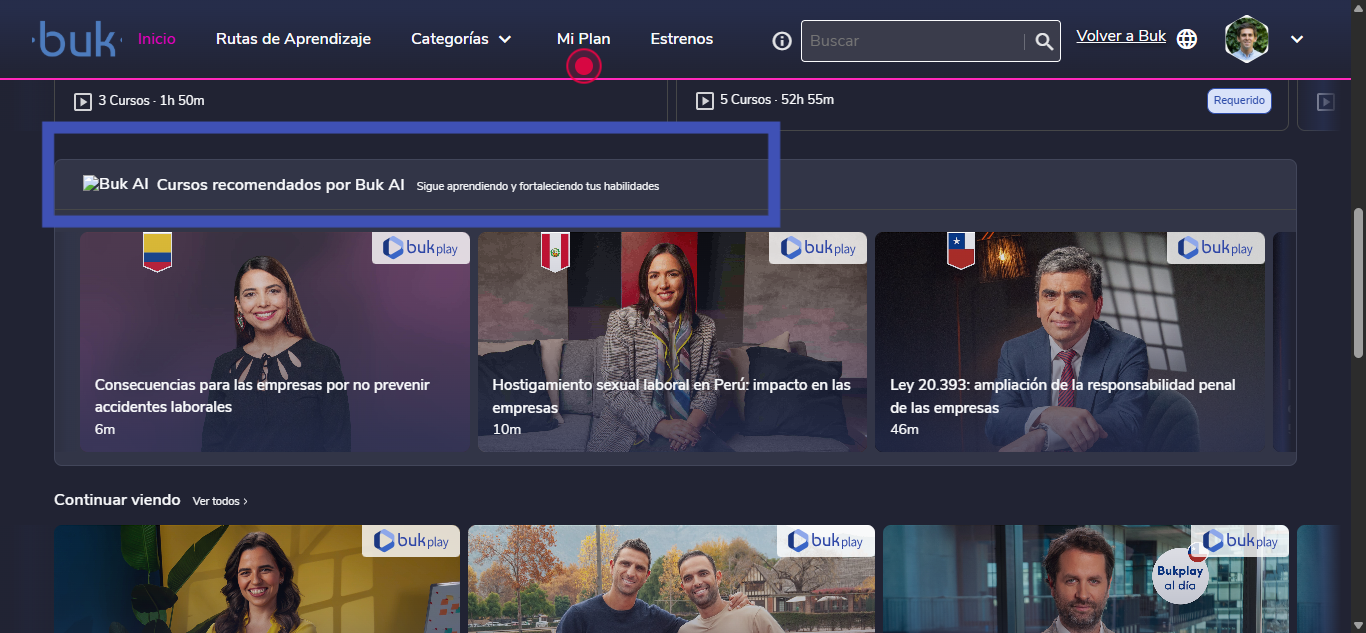This screenshot has width=1366, height=633.
Task: Open Rutas de Aprendizaje menu item
Action: [293, 39]
